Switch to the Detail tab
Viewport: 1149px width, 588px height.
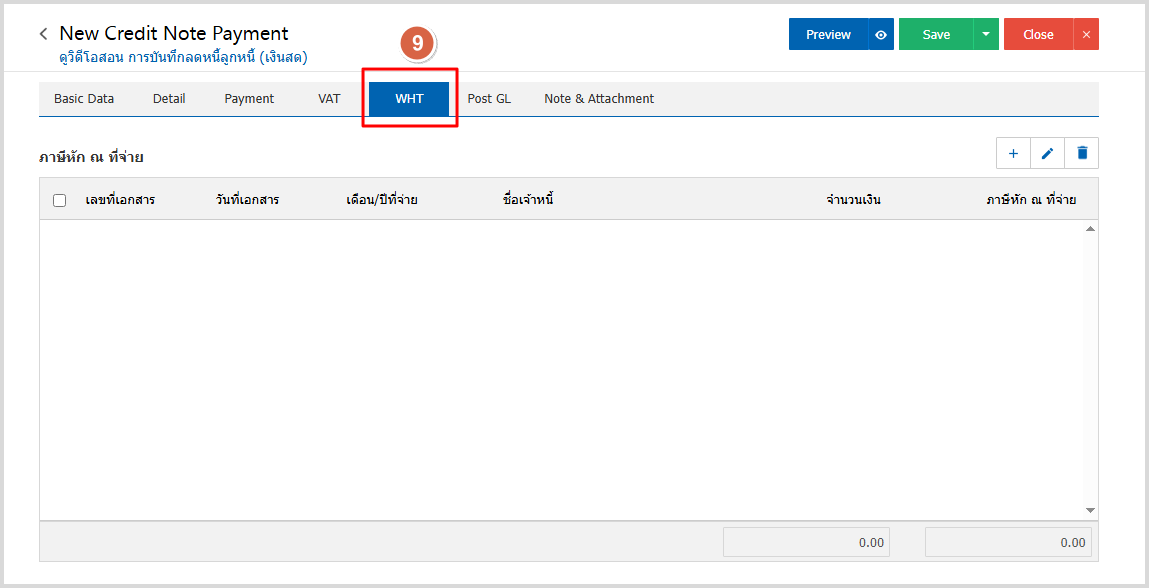169,99
